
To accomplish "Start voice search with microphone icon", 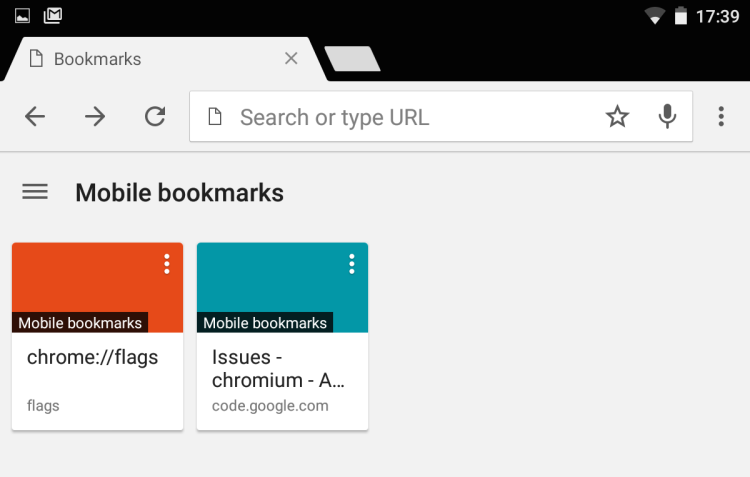I will click(667, 116).
